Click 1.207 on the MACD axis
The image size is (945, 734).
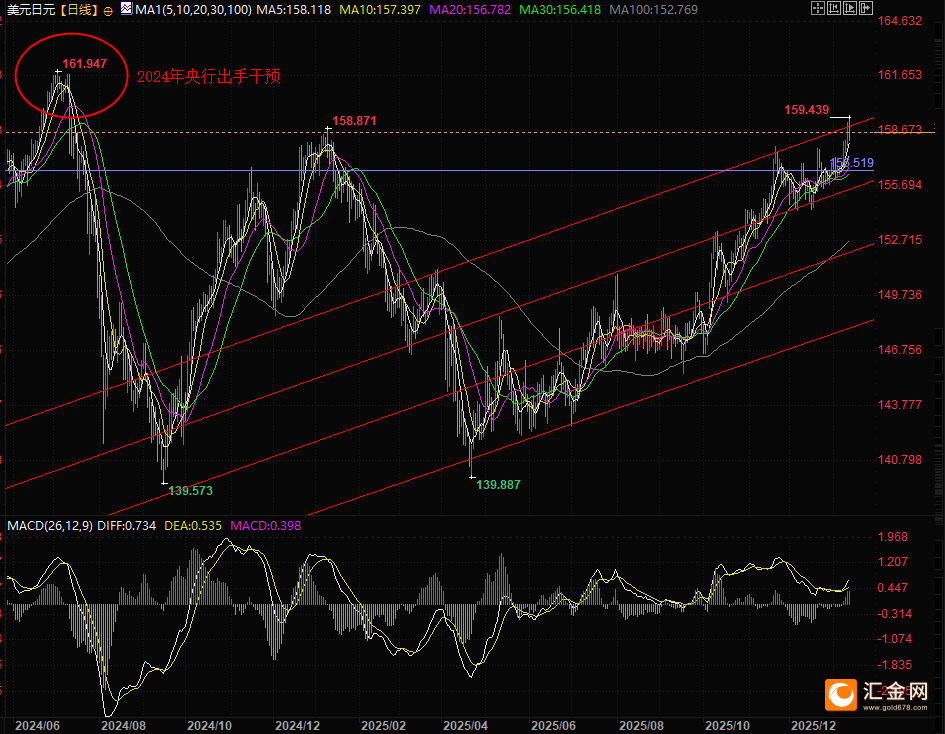click(893, 562)
